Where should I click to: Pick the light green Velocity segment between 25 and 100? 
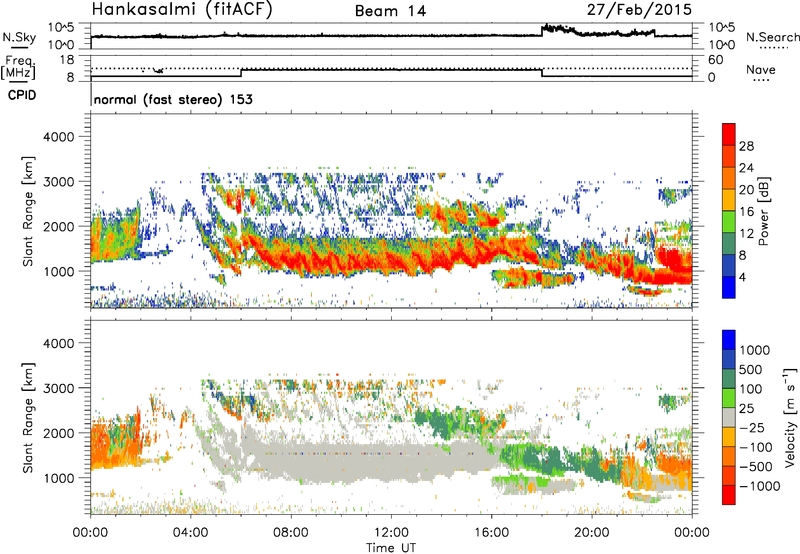(x=729, y=398)
